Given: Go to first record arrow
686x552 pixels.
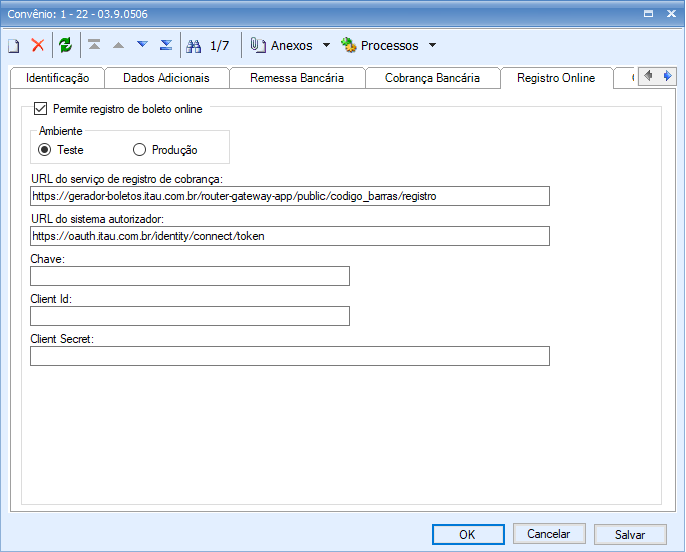Looking at the screenshot, I should click(94, 45).
